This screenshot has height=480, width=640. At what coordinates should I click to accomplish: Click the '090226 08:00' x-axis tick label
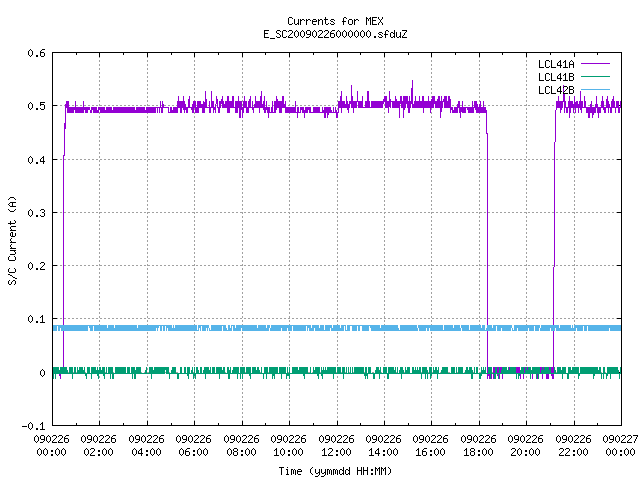241,446
